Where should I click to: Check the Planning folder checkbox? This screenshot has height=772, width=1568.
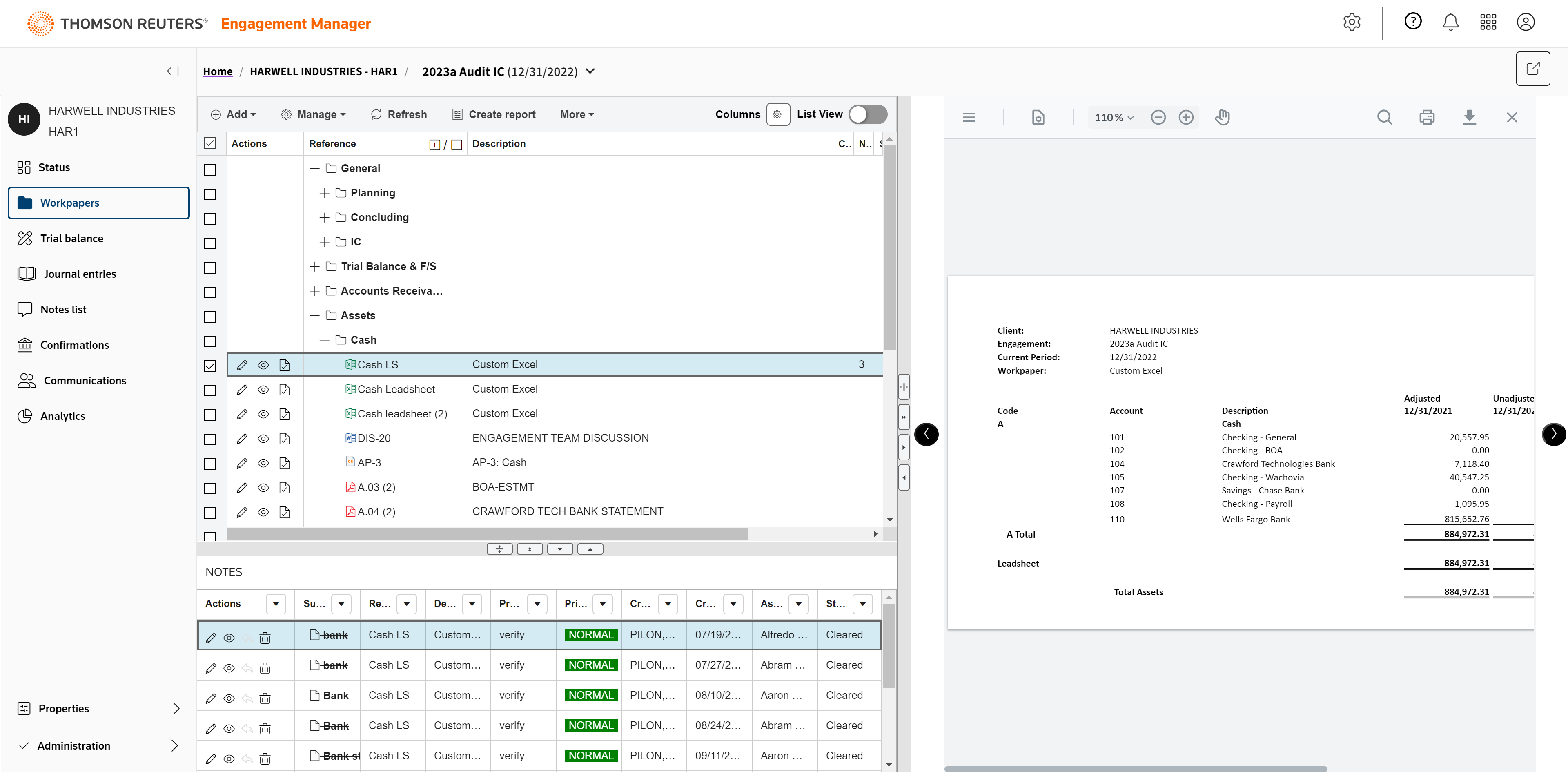point(209,194)
